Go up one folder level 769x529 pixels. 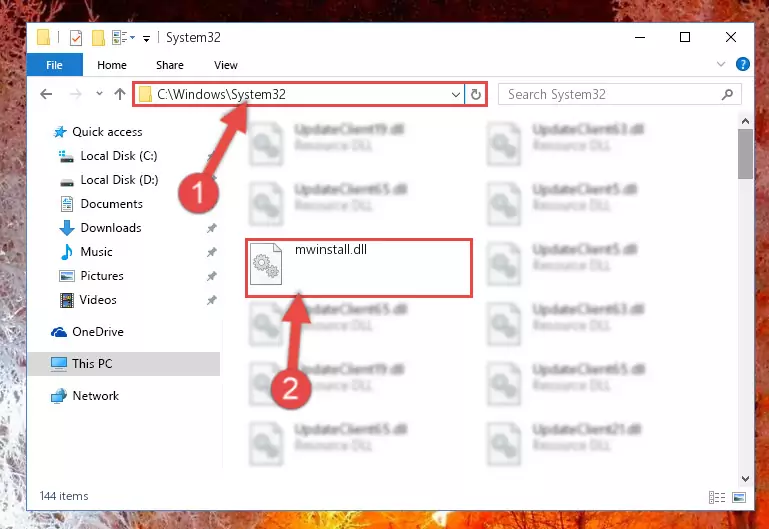(120, 94)
